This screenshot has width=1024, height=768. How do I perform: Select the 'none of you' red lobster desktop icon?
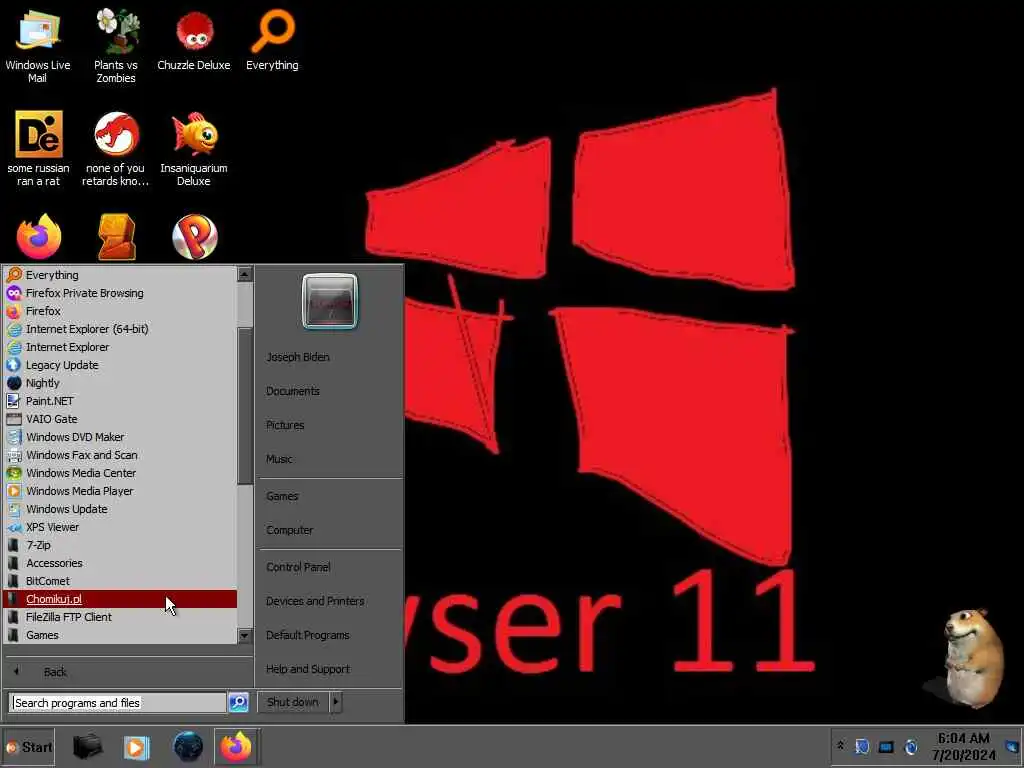pyautogui.click(x=116, y=148)
